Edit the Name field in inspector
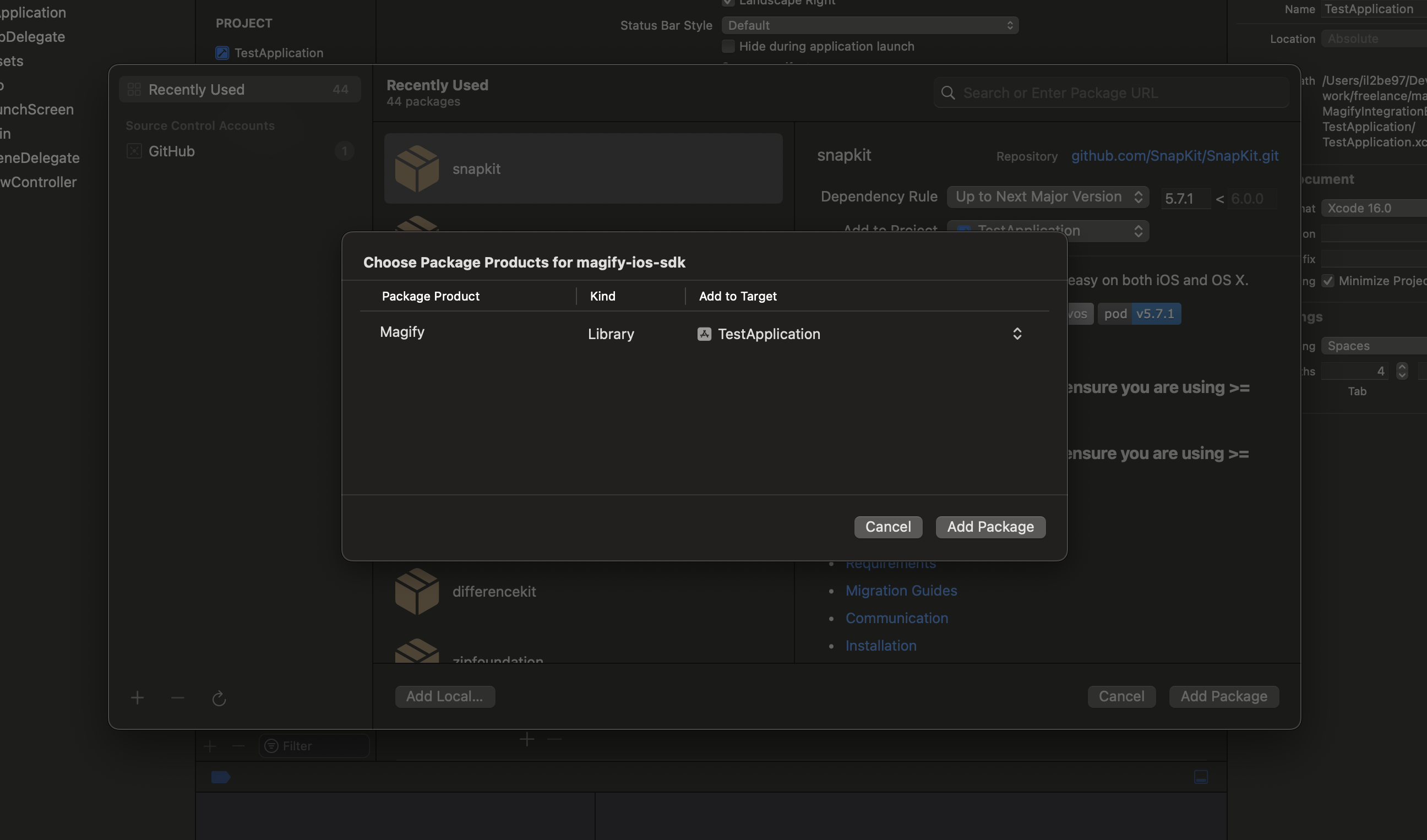This screenshot has width=1427, height=840. point(1374,9)
